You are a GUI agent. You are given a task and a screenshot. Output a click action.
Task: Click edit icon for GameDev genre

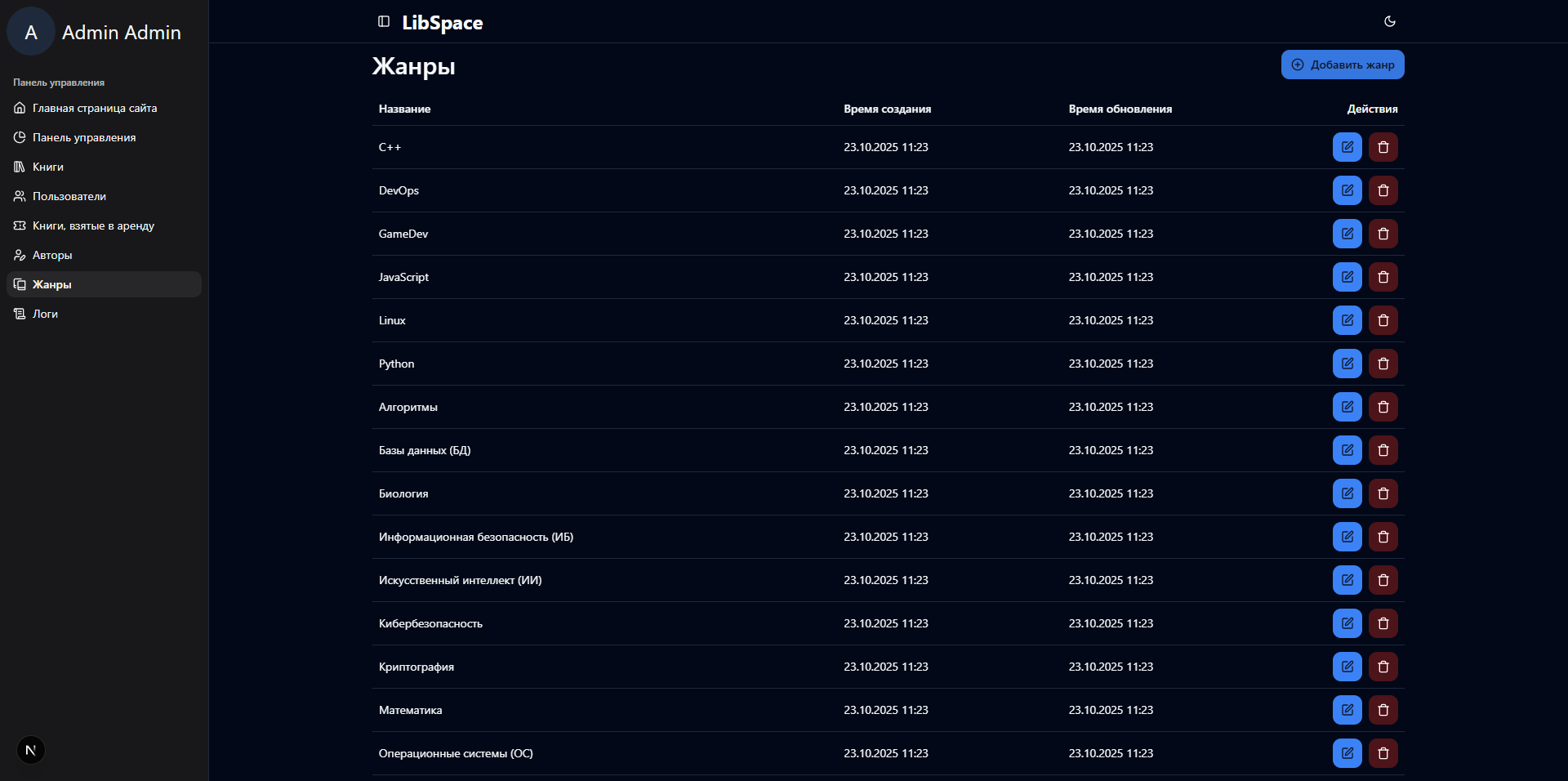[x=1347, y=234]
